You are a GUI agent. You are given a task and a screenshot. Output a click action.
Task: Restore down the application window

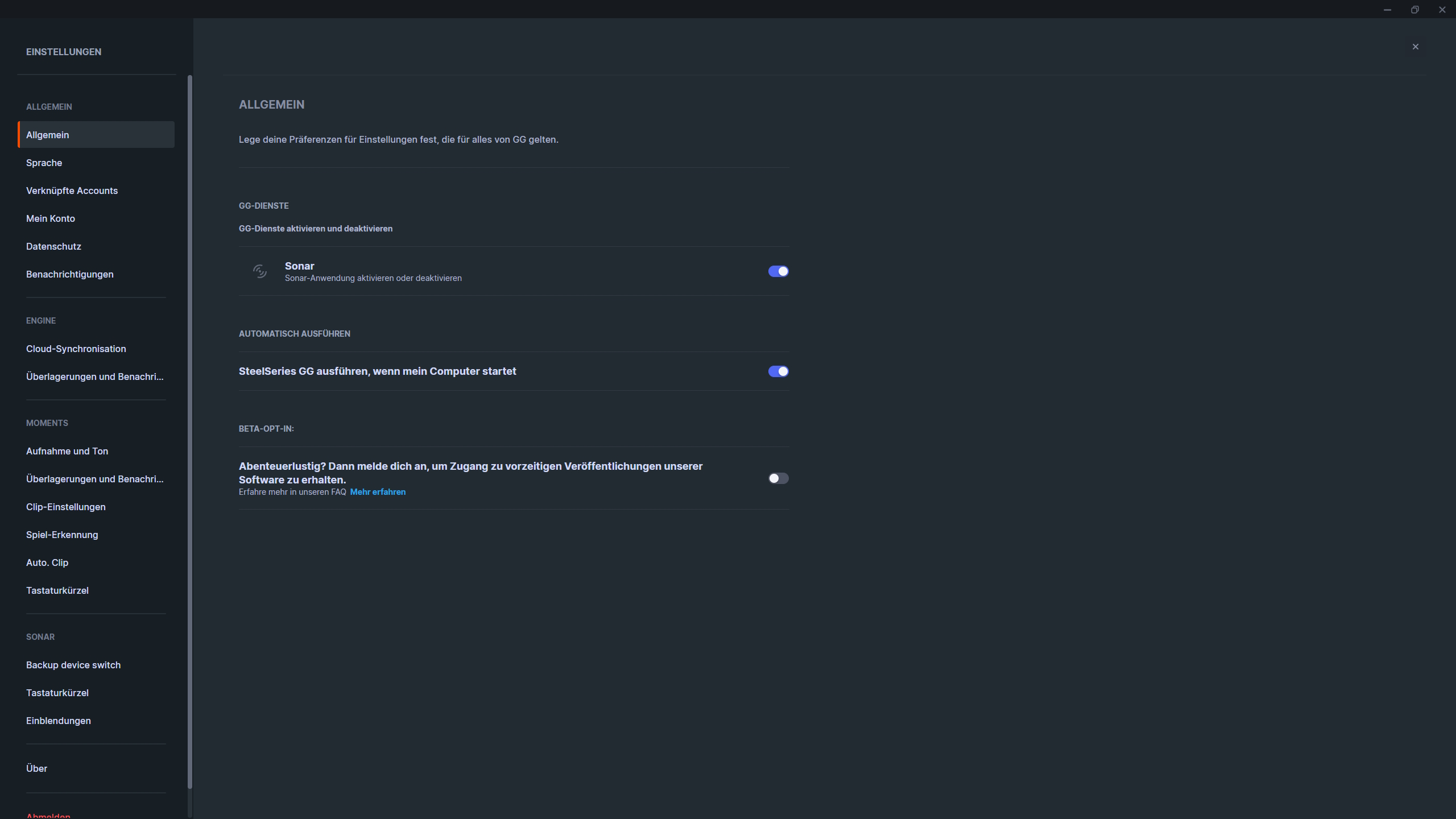1414,10
